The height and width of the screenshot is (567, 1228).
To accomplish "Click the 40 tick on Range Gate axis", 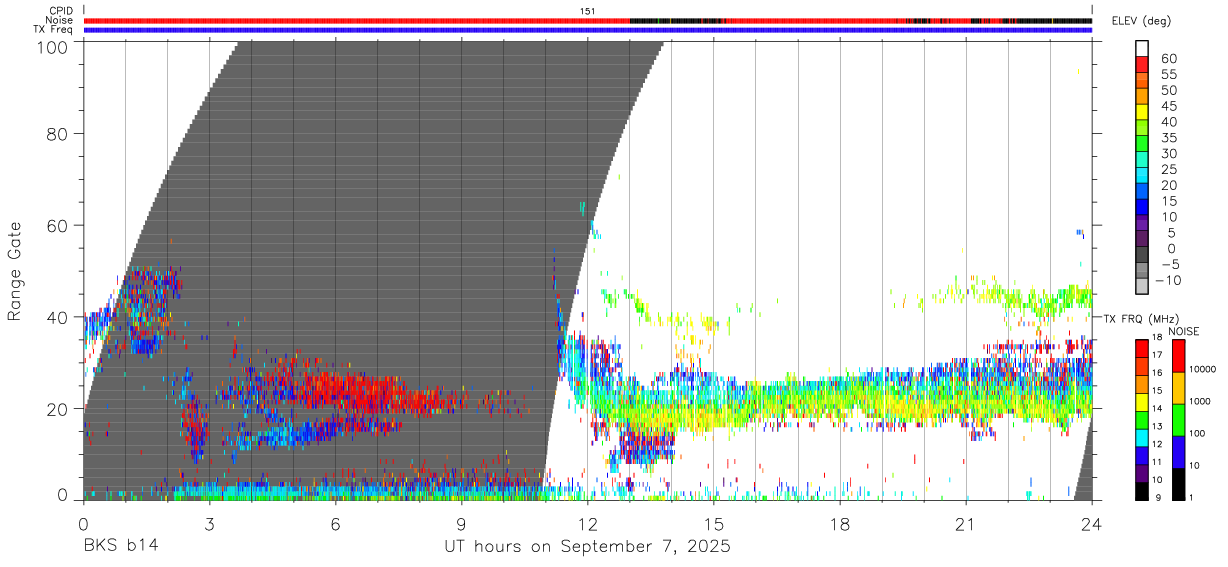I will pos(59,316).
